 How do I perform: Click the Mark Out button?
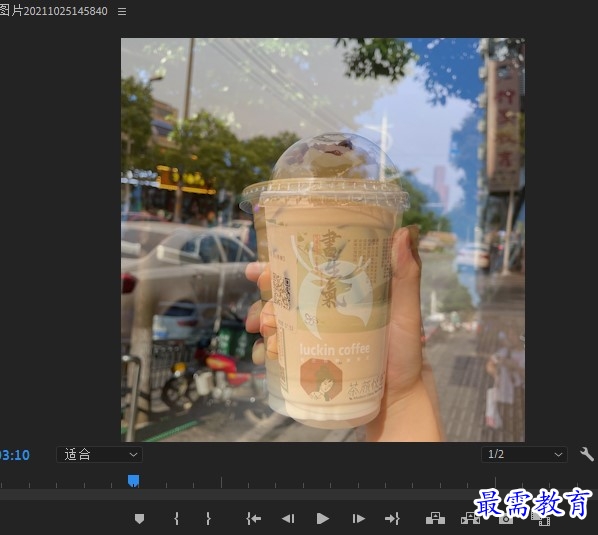coord(208,519)
